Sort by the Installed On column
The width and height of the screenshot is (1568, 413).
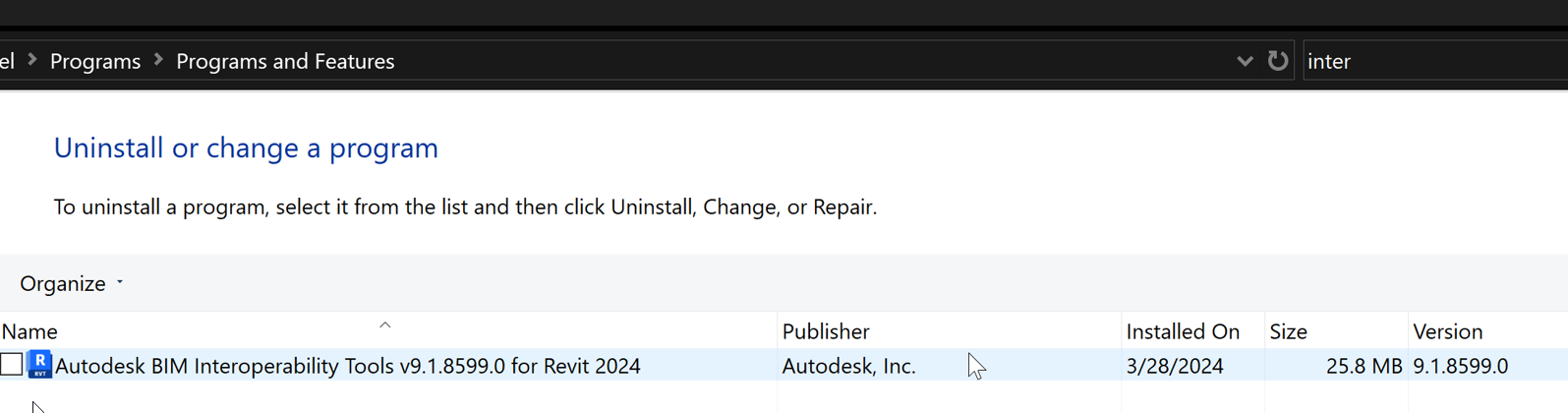(x=1183, y=331)
